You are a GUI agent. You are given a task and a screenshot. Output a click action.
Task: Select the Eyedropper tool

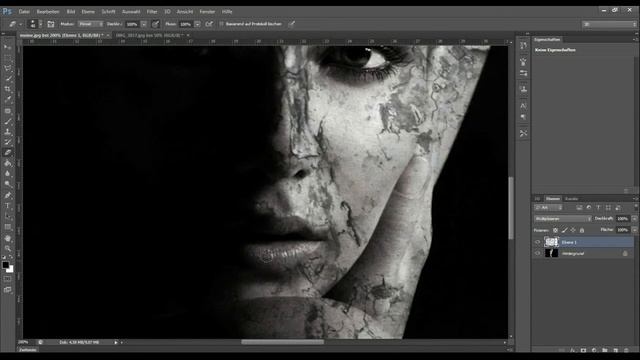(8, 99)
